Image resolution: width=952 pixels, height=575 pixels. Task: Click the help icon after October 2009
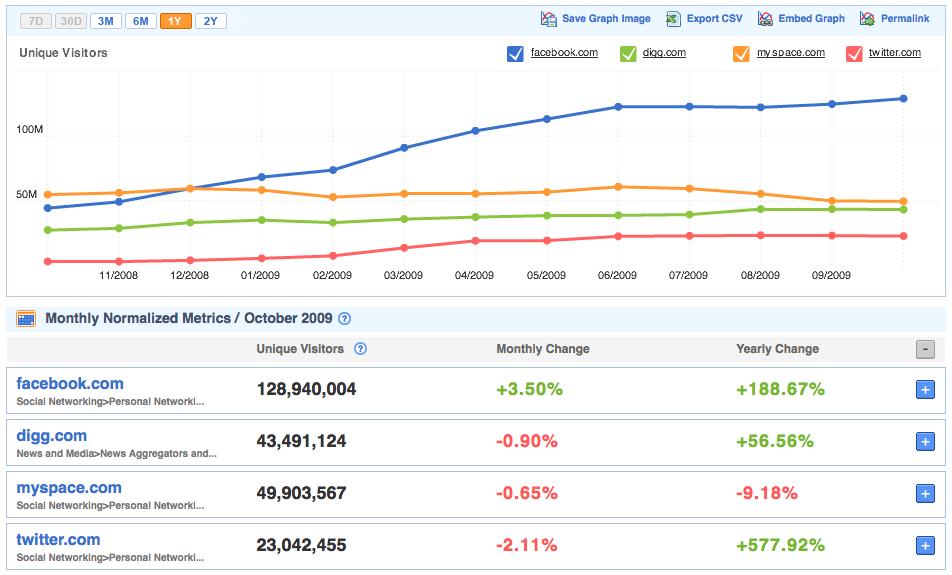pos(344,318)
